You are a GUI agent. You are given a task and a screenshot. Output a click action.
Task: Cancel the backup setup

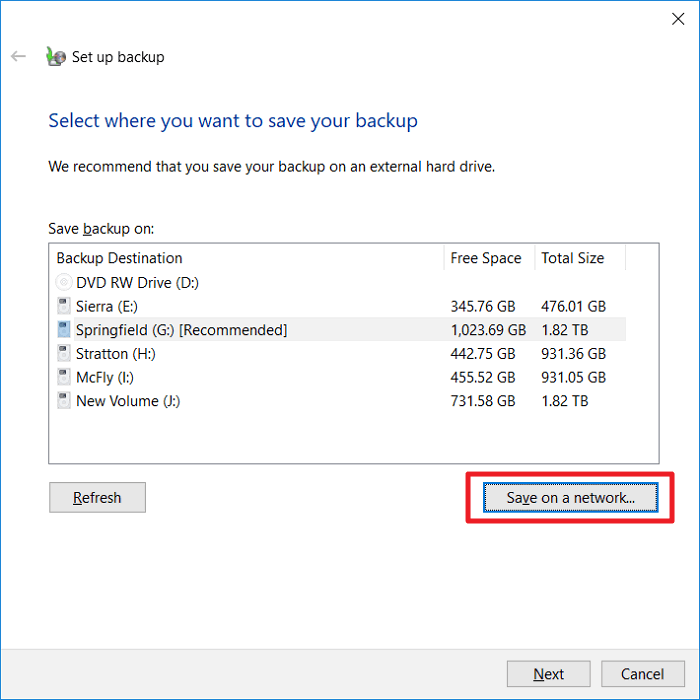(642, 674)
